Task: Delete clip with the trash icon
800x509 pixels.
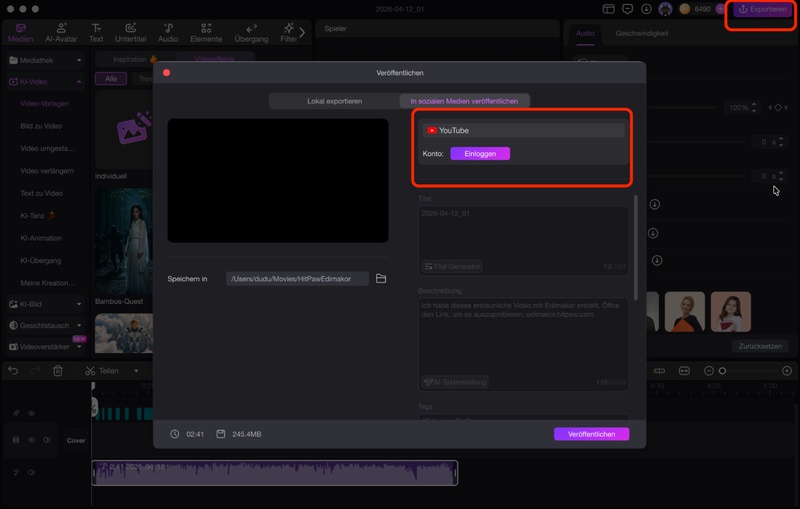Action: [58, 371]
